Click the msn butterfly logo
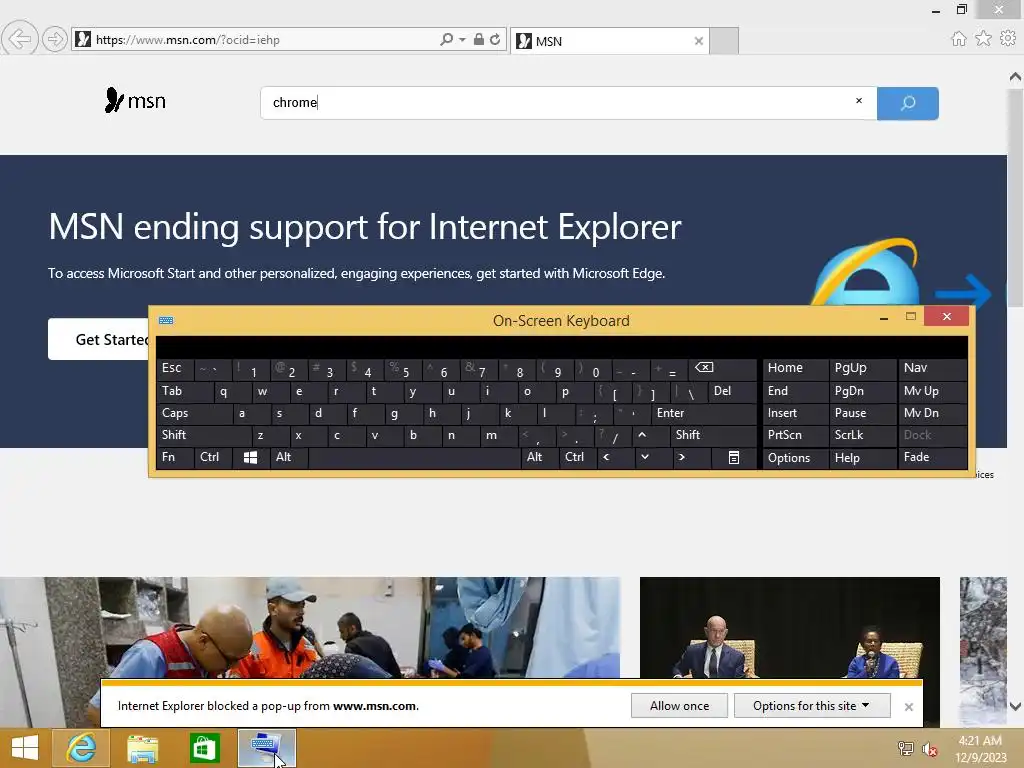 coord(135,101)
